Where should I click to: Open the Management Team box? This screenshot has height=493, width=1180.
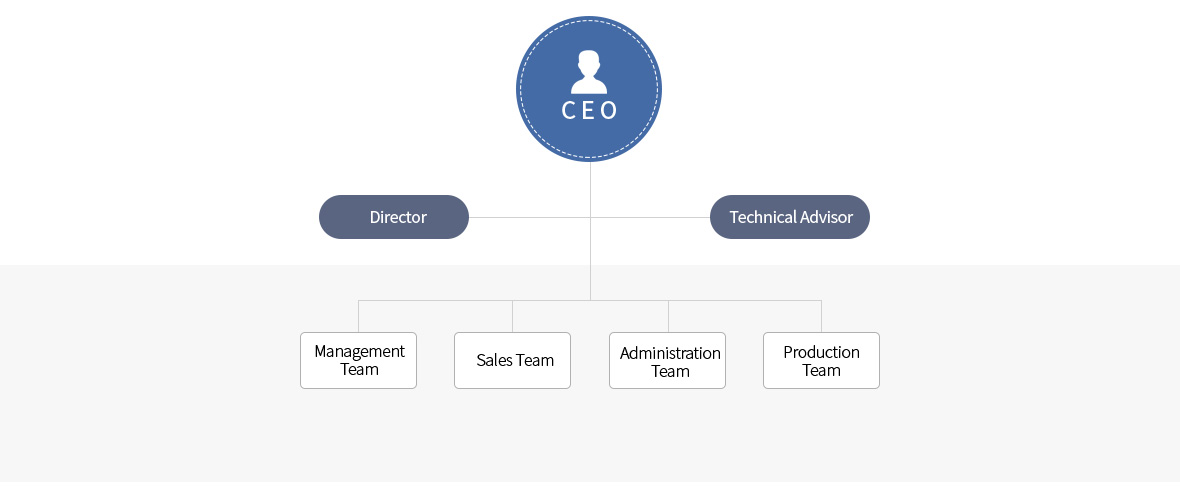tap(358, 360)
